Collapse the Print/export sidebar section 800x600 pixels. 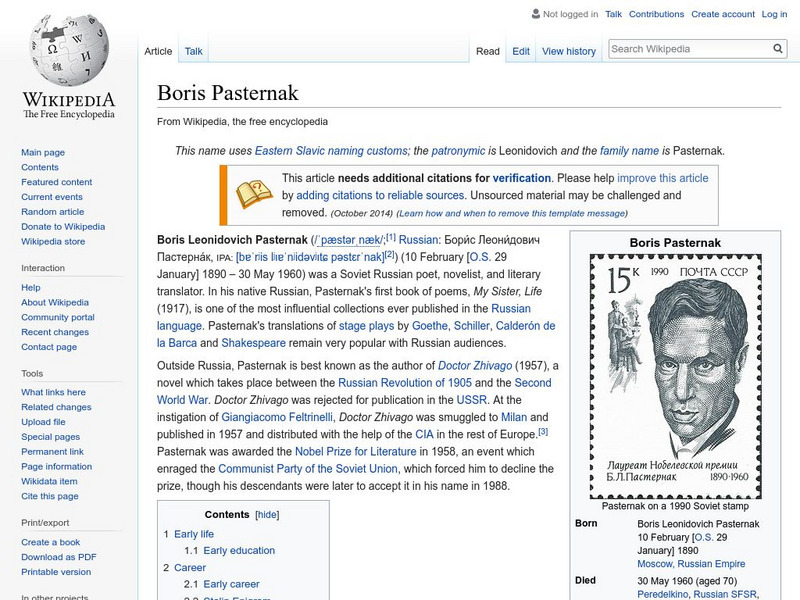[x=45, y=522]
